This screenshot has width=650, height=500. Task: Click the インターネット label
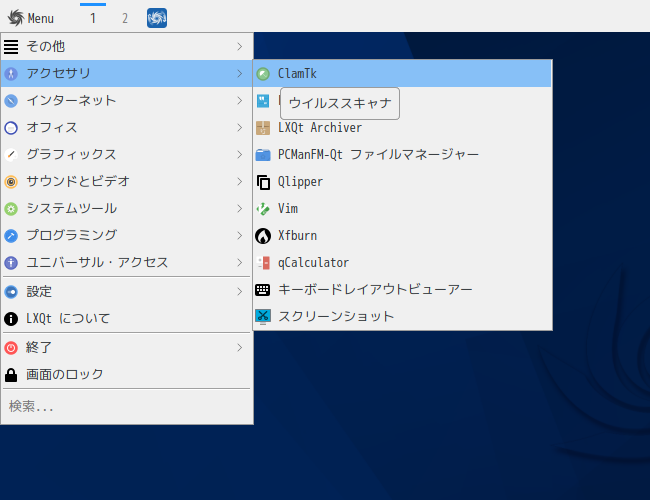click(71, 100)
